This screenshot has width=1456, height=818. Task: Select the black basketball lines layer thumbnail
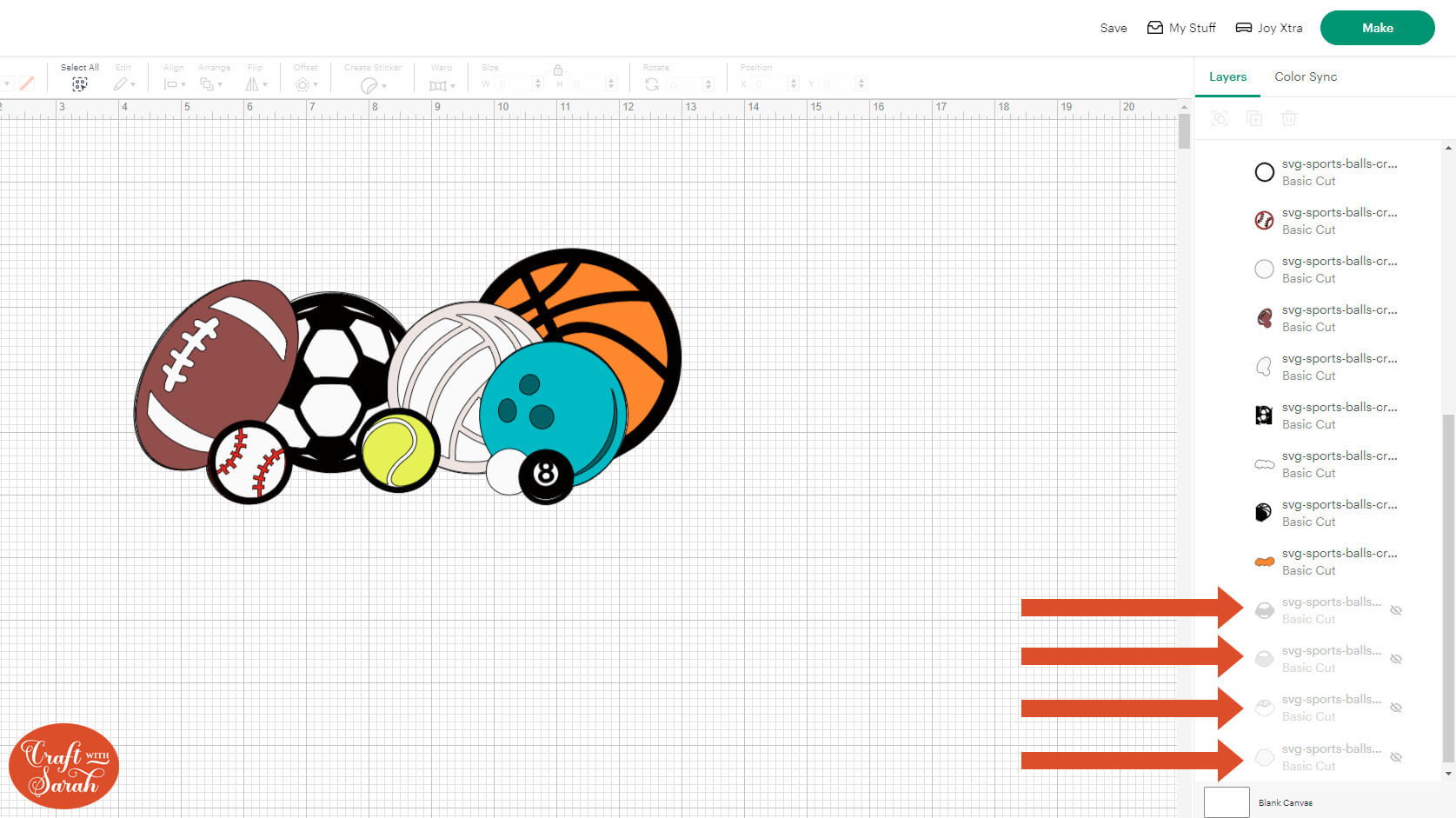click(x=1265, y=513)
